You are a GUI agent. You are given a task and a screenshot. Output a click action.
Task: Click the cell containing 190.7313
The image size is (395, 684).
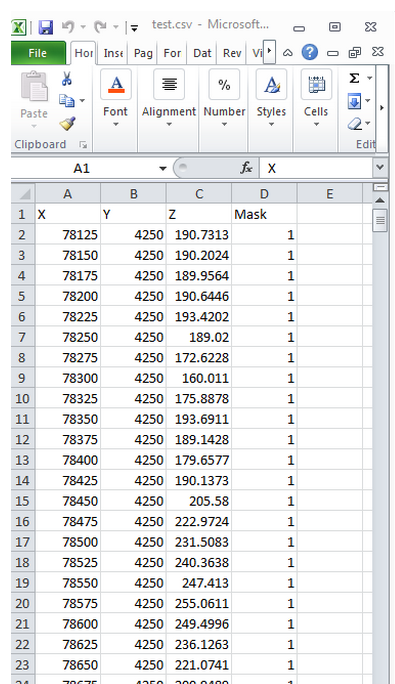click(199, 235)
